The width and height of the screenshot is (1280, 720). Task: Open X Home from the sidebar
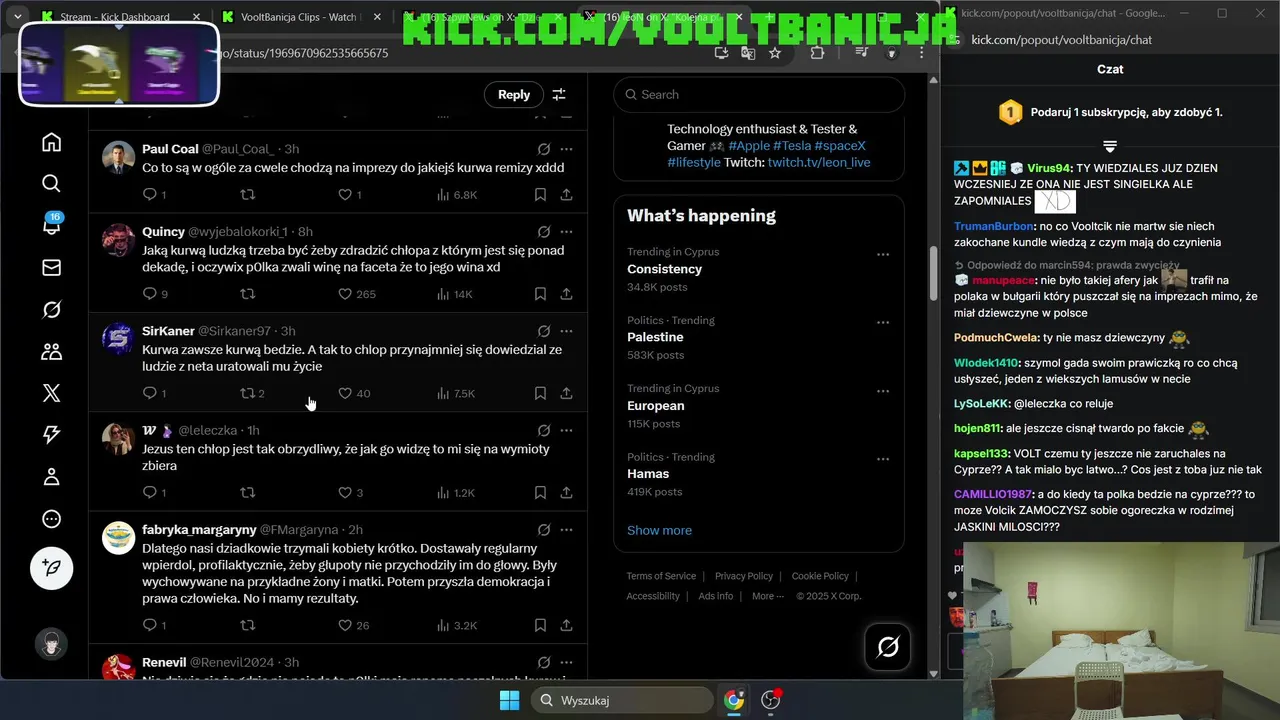click(x=51, y=142)
